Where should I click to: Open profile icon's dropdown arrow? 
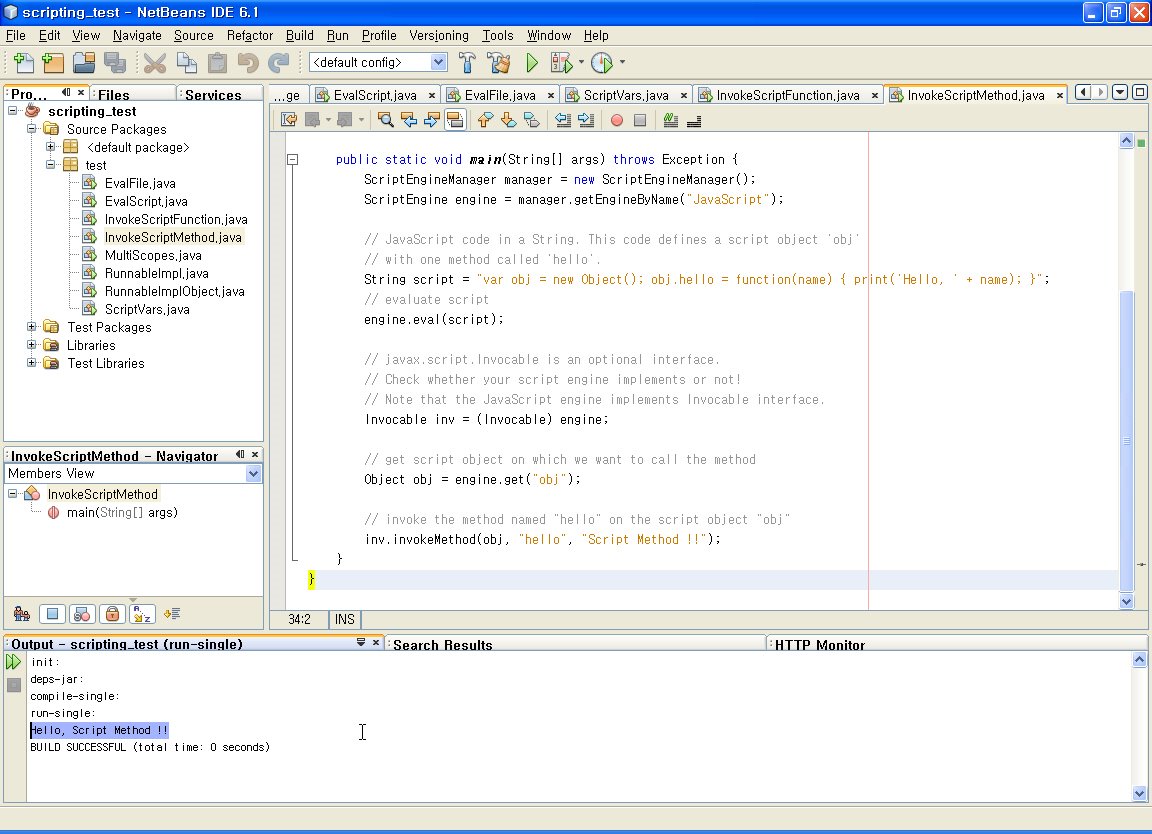coord(622,62)
